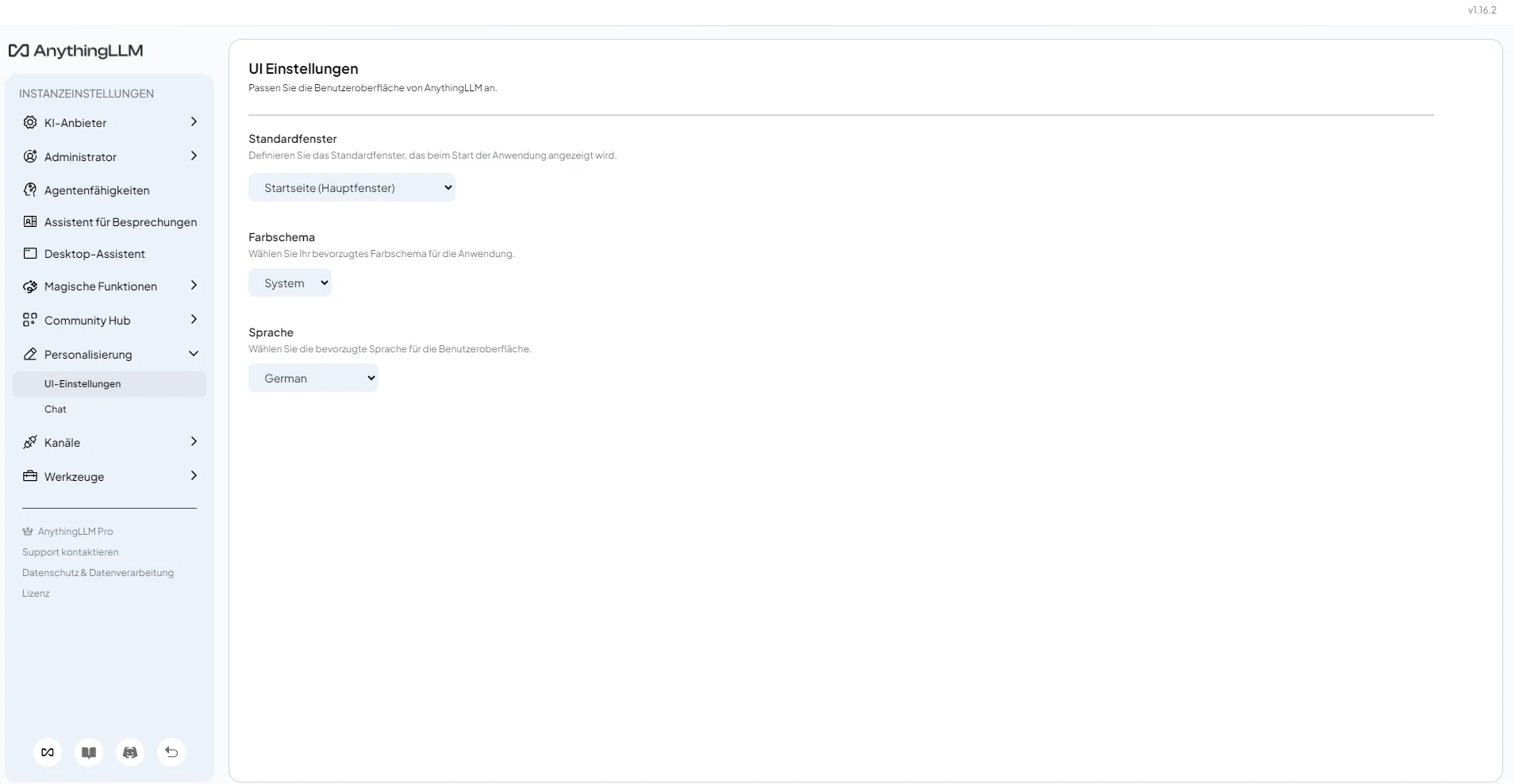Click the KI-Anbieter gear icon

(30, 122)
